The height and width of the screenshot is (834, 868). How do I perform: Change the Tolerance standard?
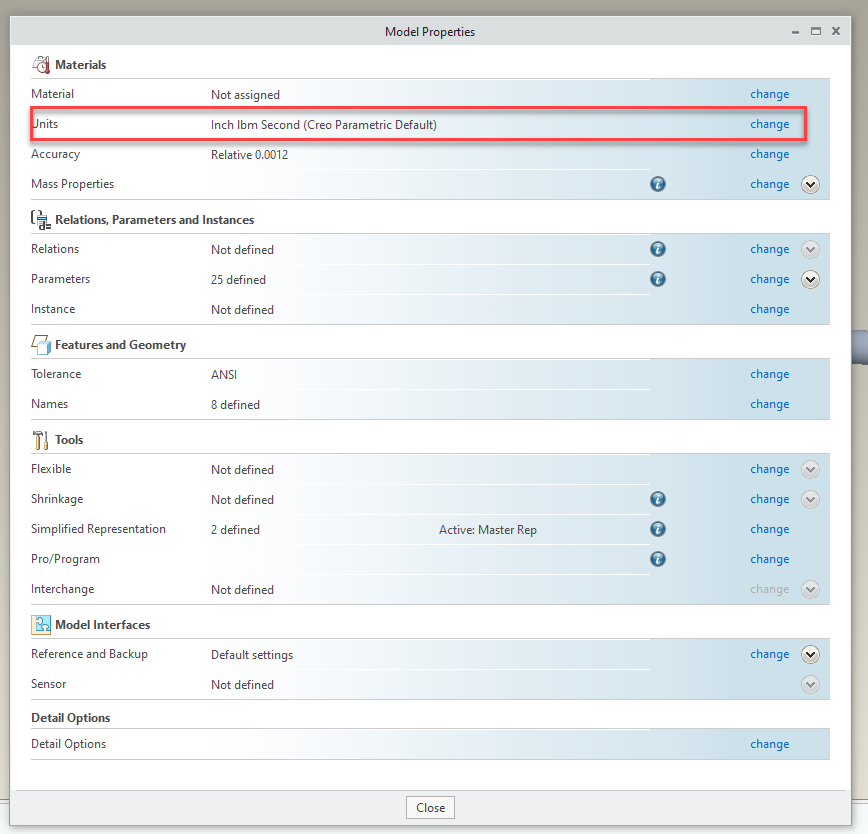[769, 374]
